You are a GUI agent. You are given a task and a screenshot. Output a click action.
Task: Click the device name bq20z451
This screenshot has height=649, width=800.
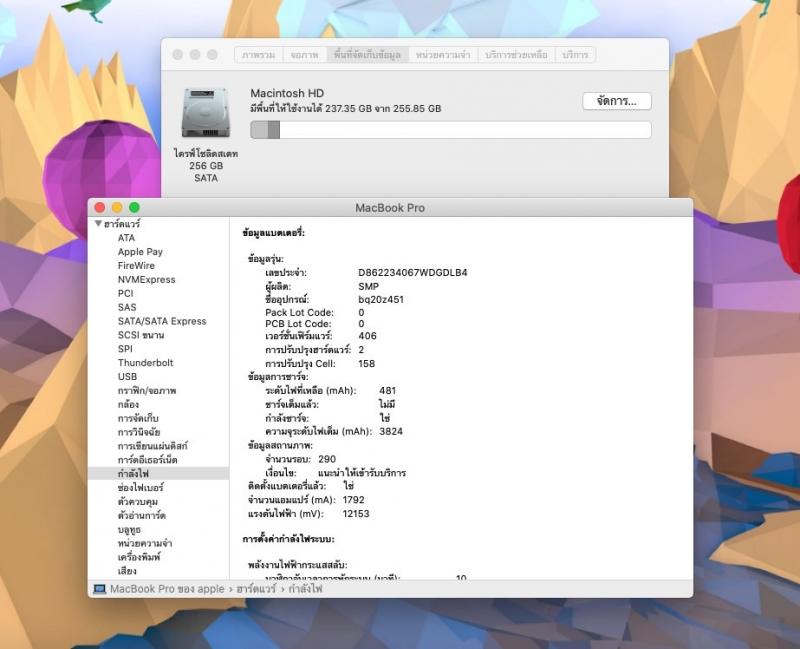[x=381, y=299]
